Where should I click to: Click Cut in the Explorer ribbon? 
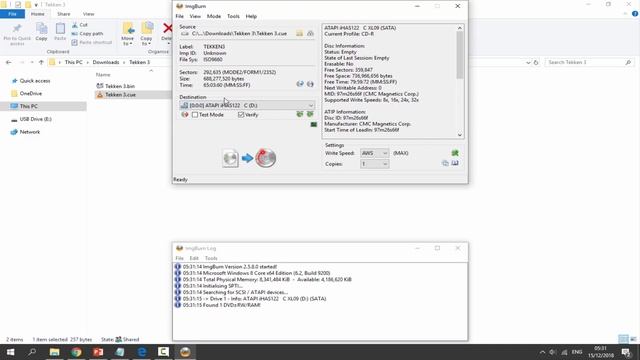80,25
